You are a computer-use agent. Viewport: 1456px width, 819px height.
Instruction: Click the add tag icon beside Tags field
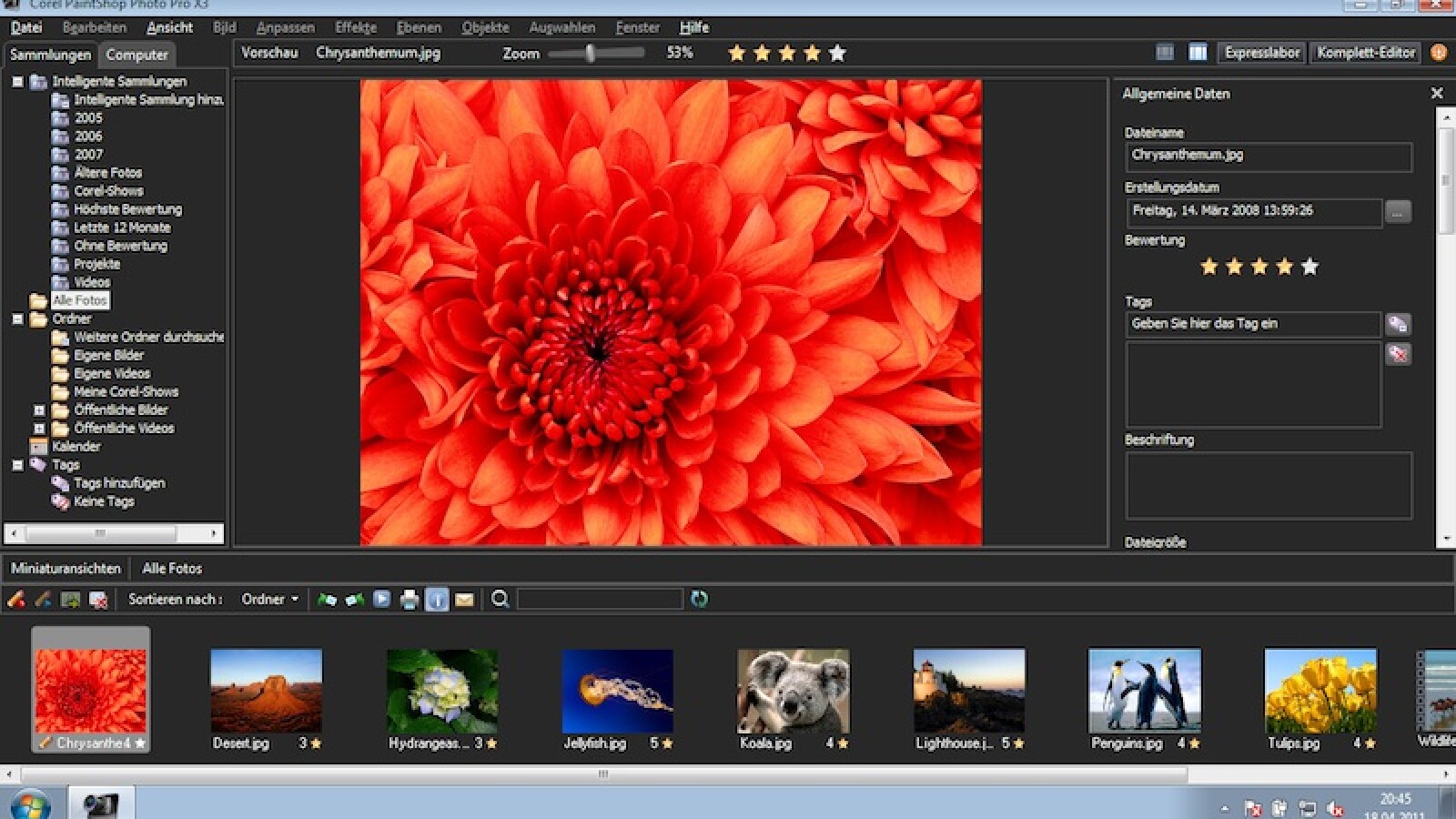(x=1398, y=324)
